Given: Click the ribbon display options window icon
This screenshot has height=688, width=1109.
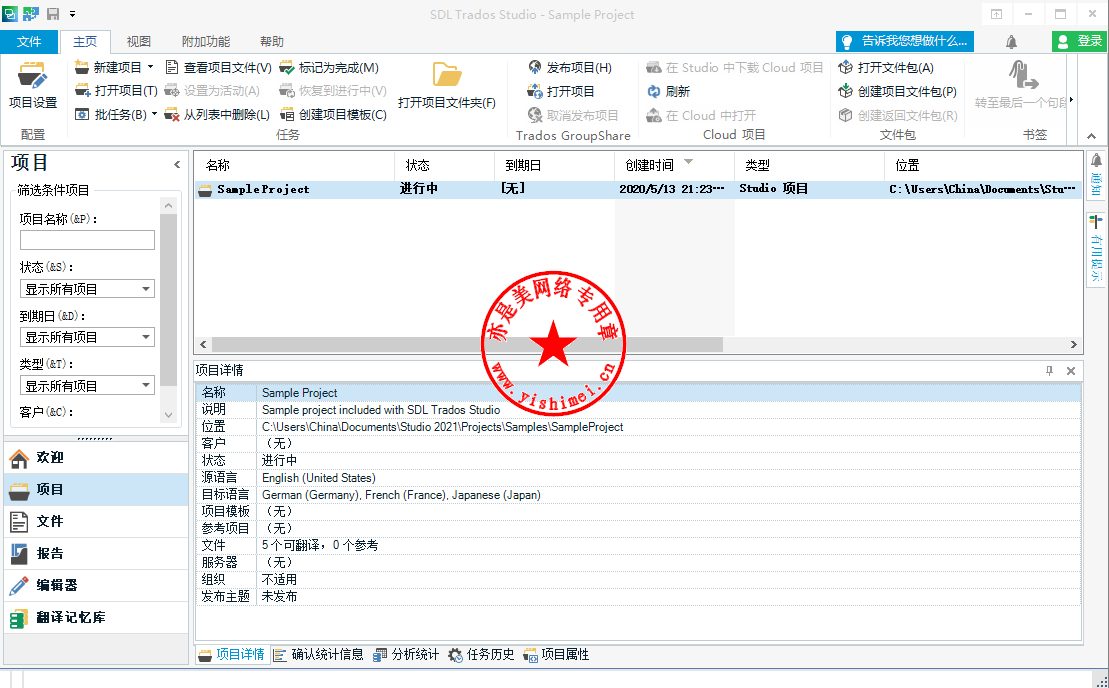Looking at the screenshot, I should (996, 14).
